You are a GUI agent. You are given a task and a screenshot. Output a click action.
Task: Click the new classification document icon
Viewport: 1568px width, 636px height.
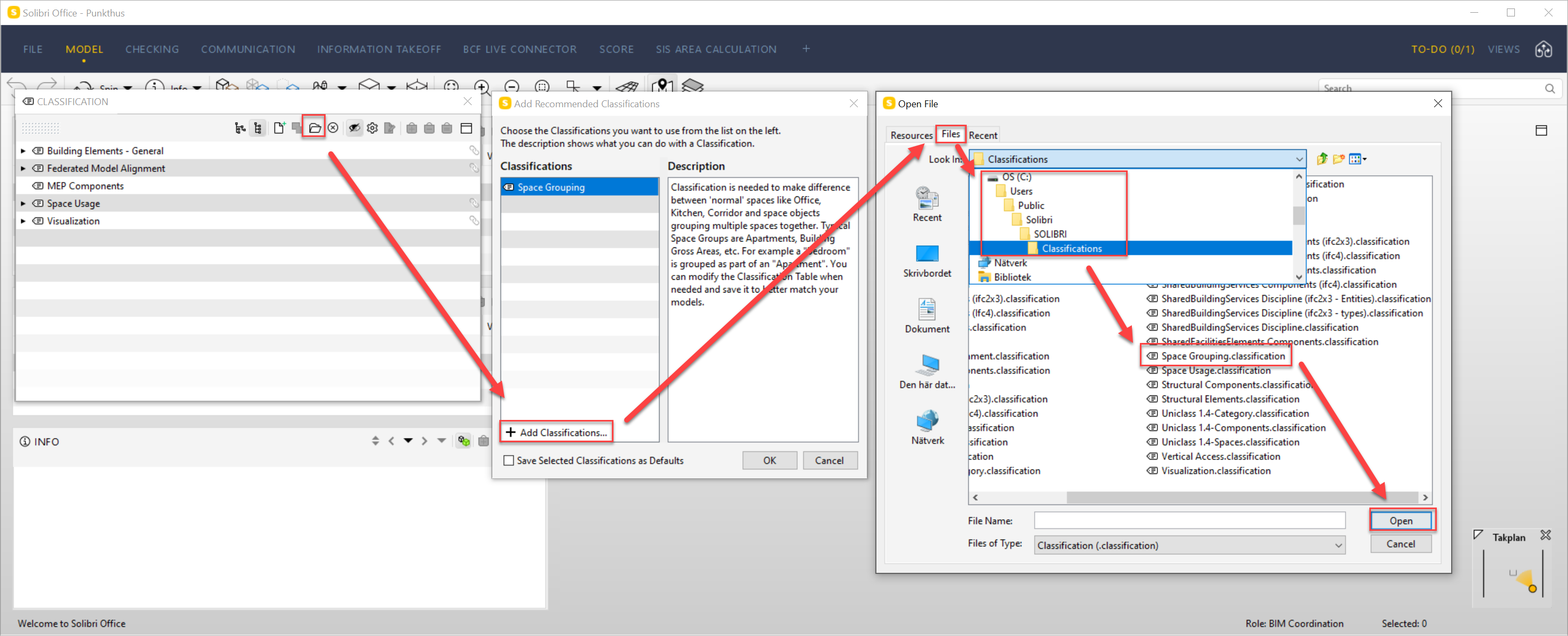279,128
